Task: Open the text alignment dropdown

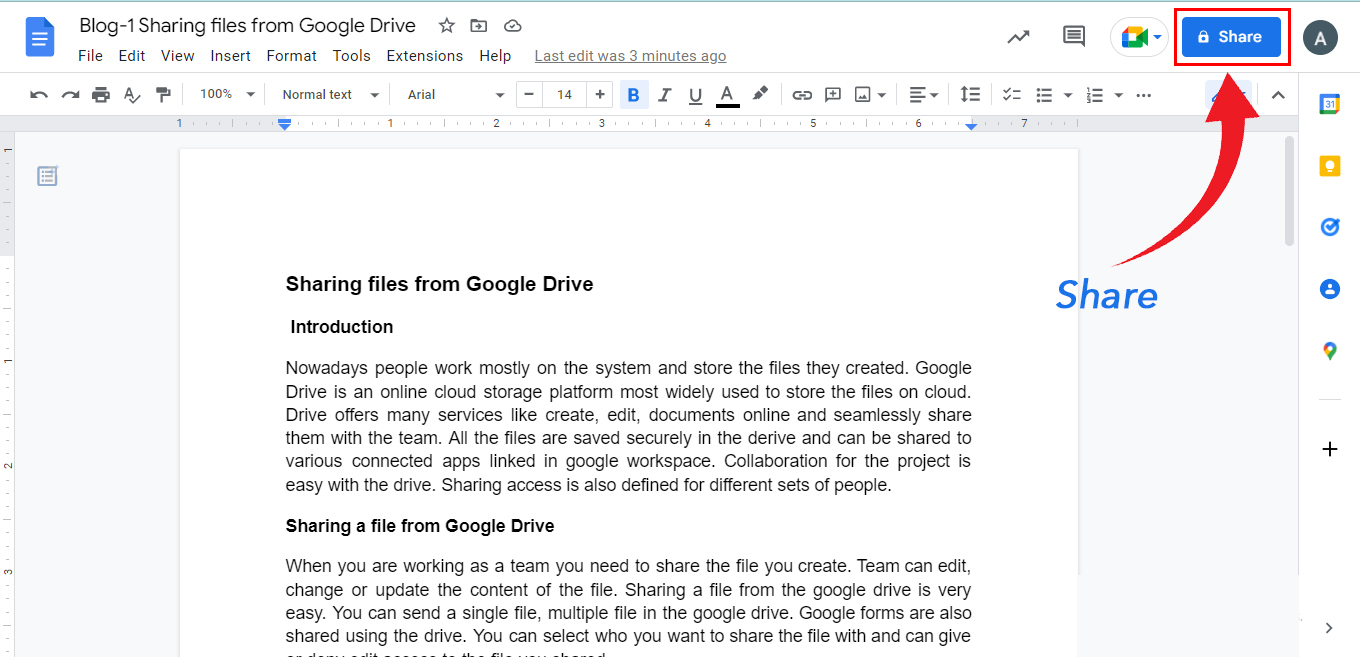Action: (x=924, y=95)
